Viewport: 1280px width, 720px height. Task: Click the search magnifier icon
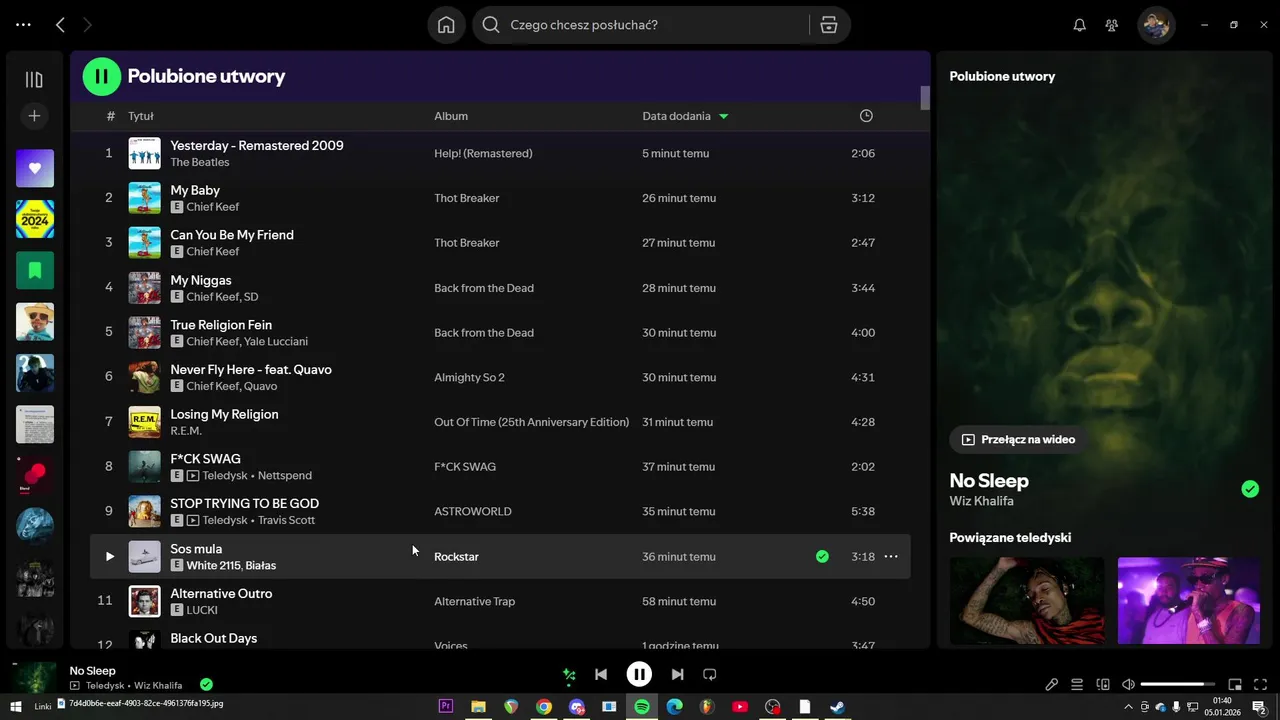491,25
